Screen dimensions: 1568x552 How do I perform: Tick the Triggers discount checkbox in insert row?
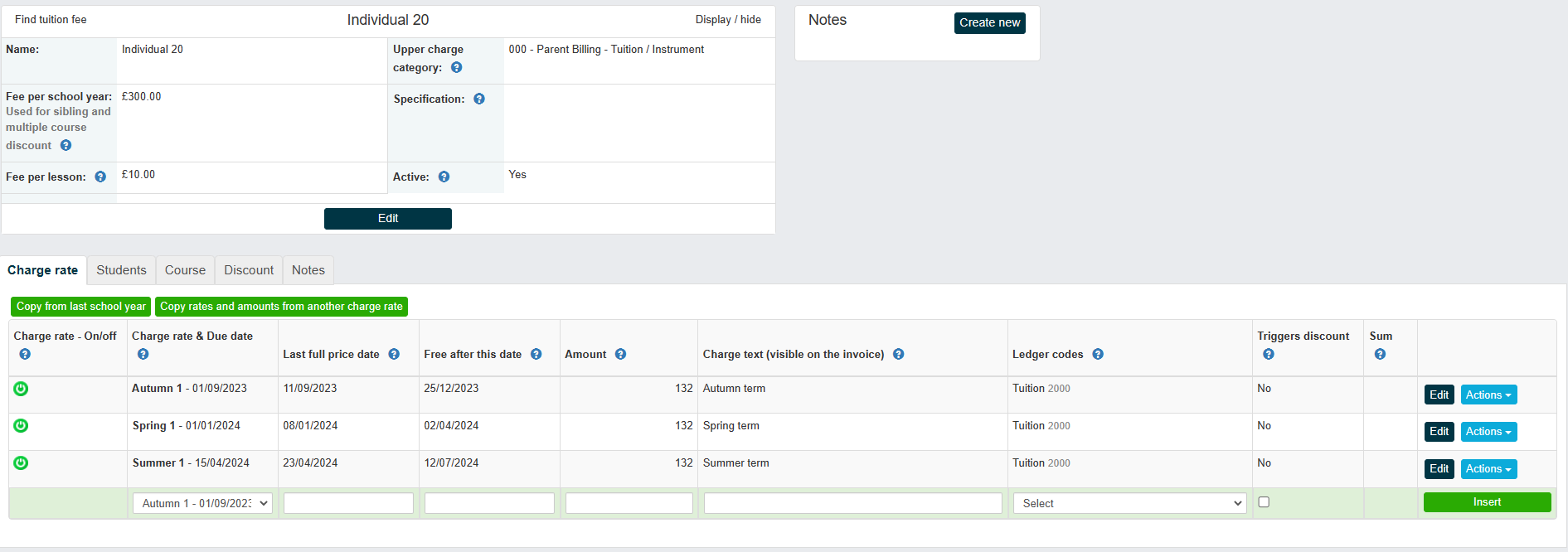[1264, 501]
